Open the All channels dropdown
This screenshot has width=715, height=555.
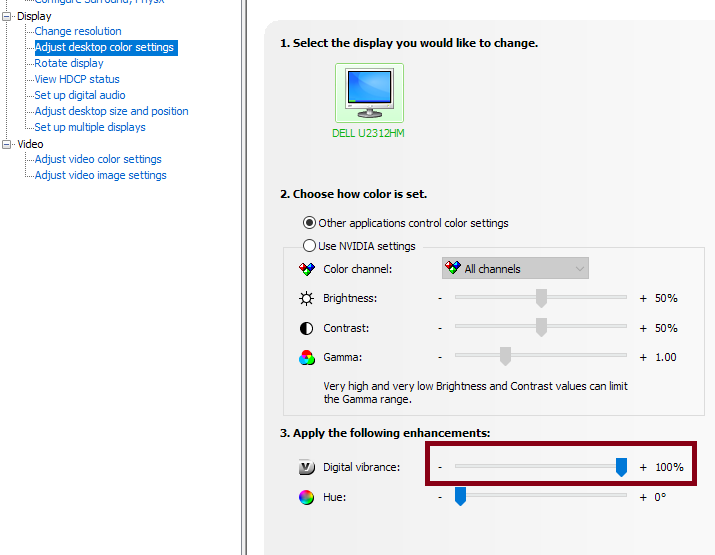515,269
